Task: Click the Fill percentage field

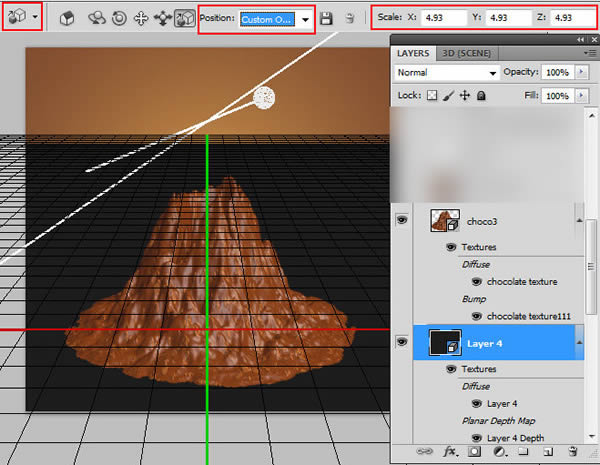Action: click(x=557, y=96)
